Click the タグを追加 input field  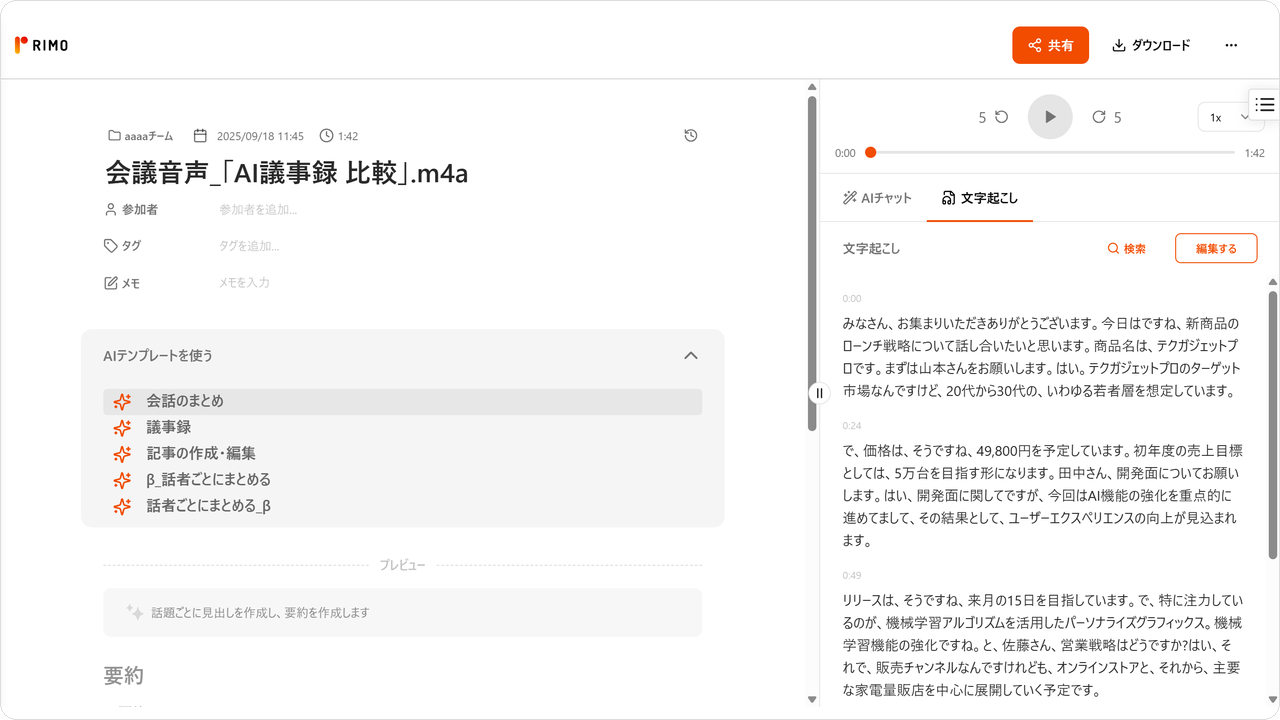[x=249, y=246]
